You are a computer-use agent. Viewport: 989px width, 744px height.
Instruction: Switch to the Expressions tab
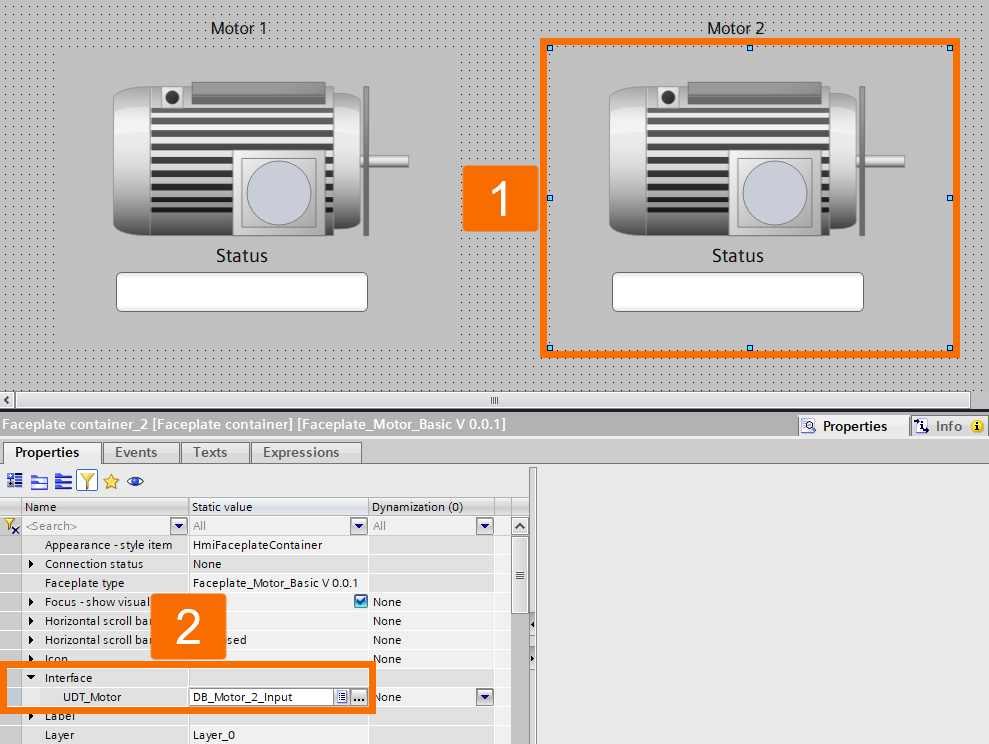(305, 452)
